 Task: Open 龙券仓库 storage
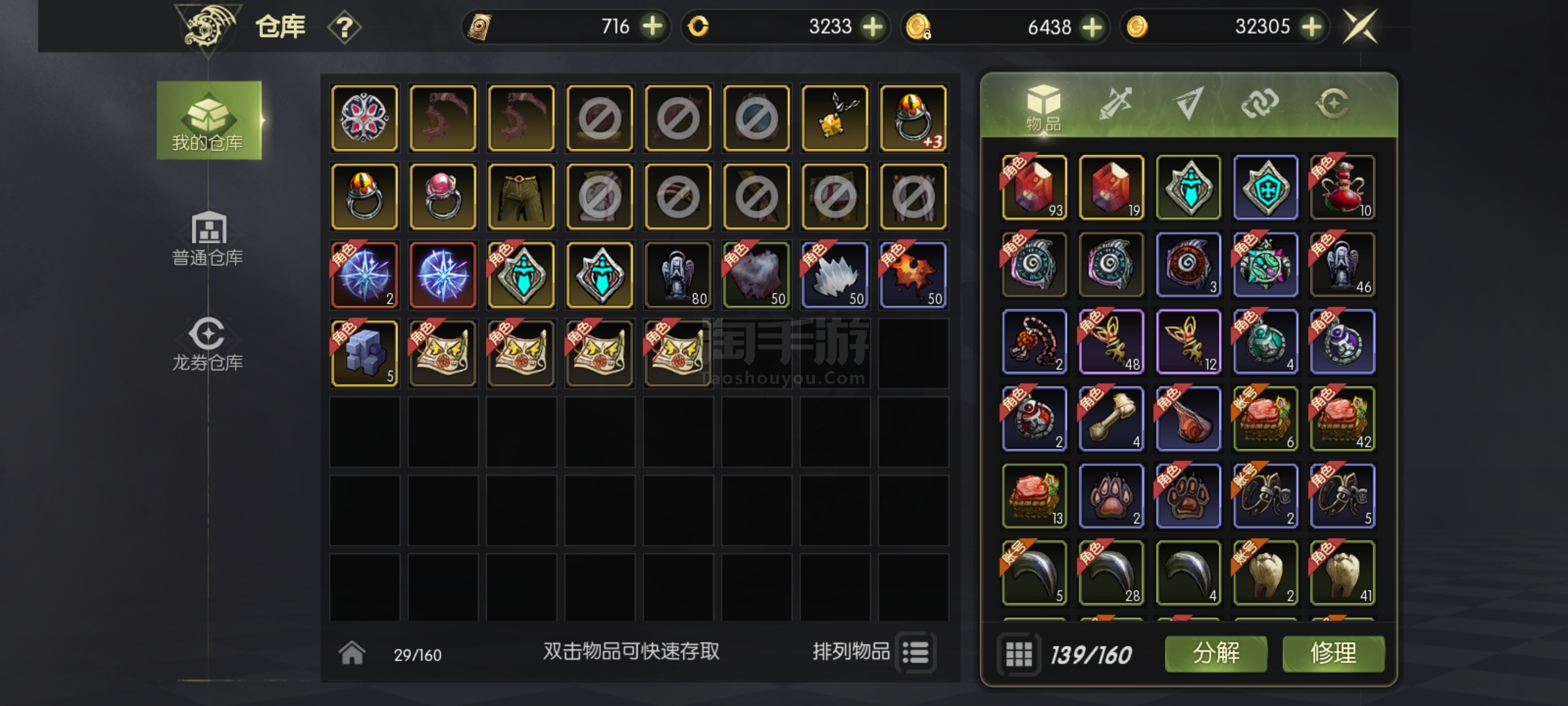(208, 345)
